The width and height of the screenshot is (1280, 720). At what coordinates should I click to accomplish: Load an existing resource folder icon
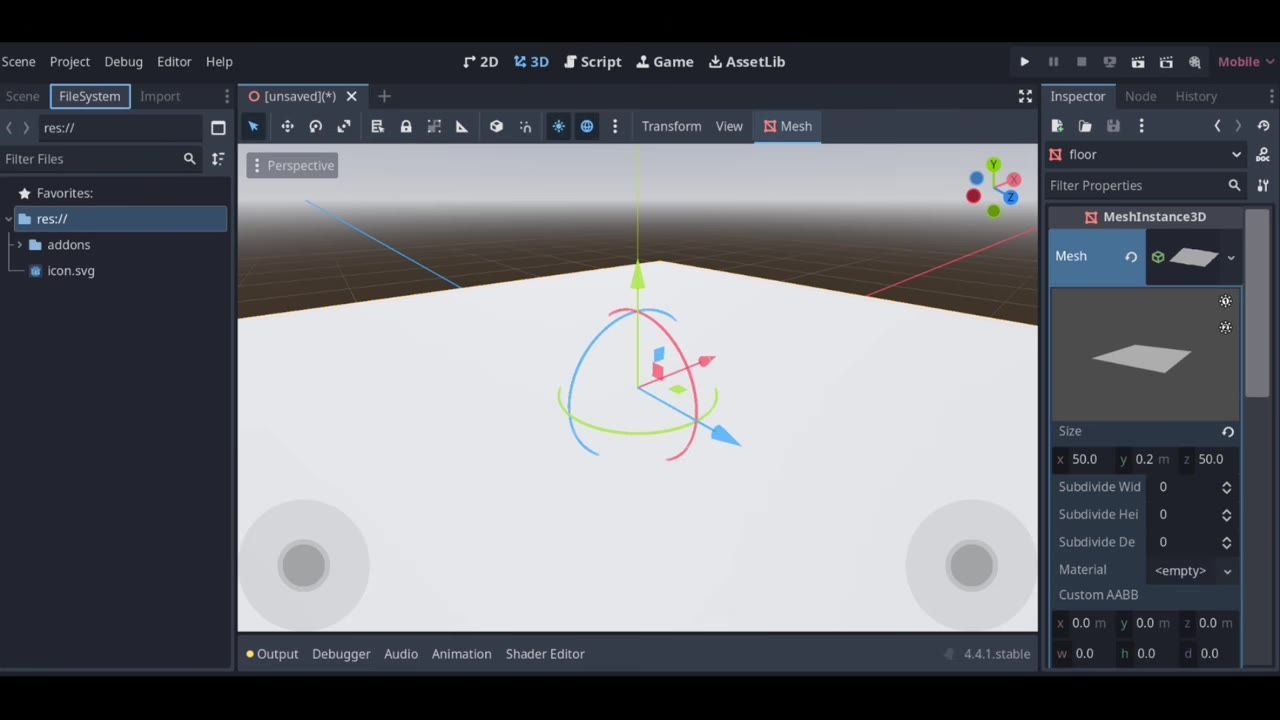(x=1085, y=126)
